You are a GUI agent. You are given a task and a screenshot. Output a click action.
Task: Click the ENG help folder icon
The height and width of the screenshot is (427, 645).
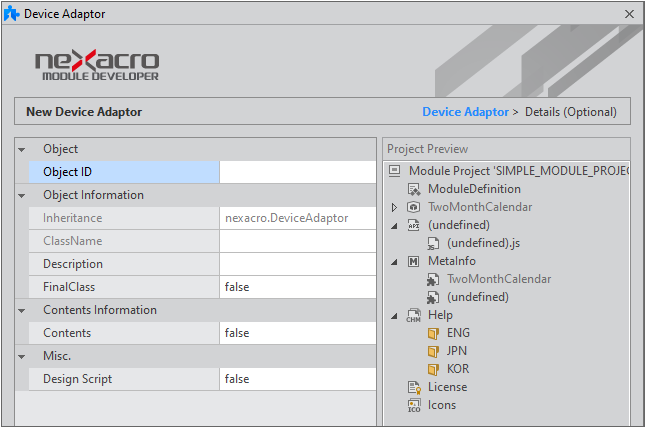pos(433,333)
